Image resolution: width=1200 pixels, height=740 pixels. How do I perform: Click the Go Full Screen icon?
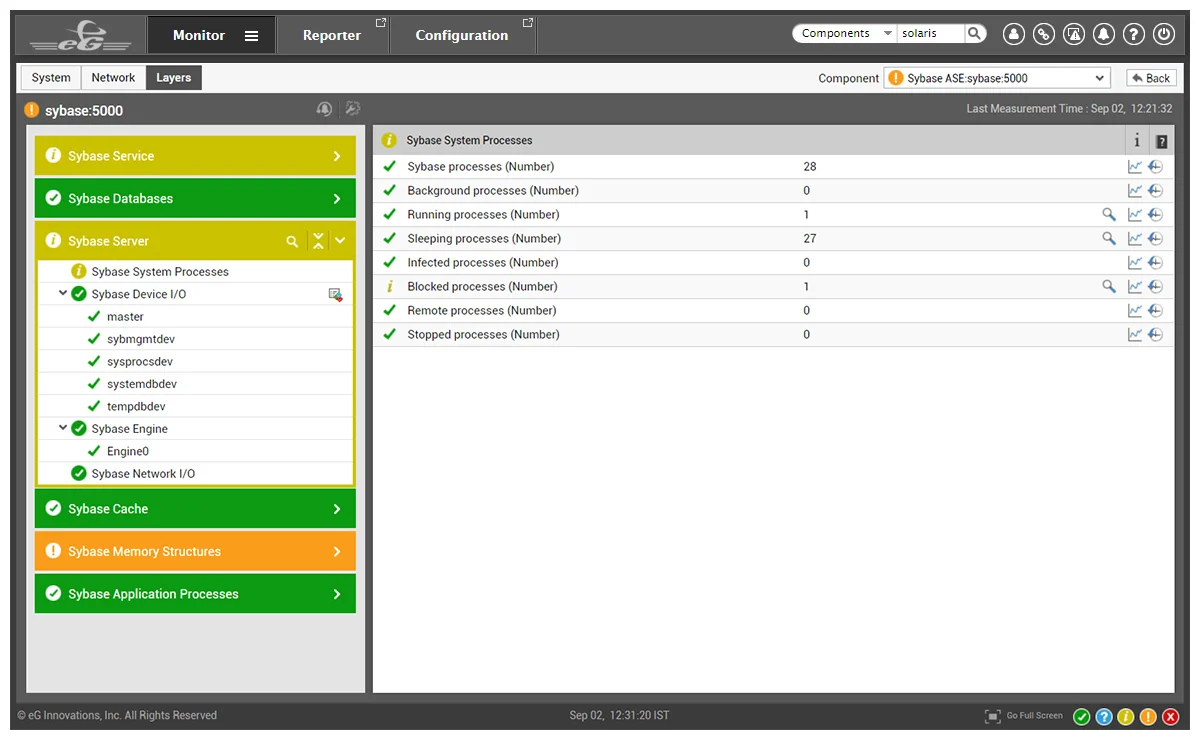click(x=993, y=716)
